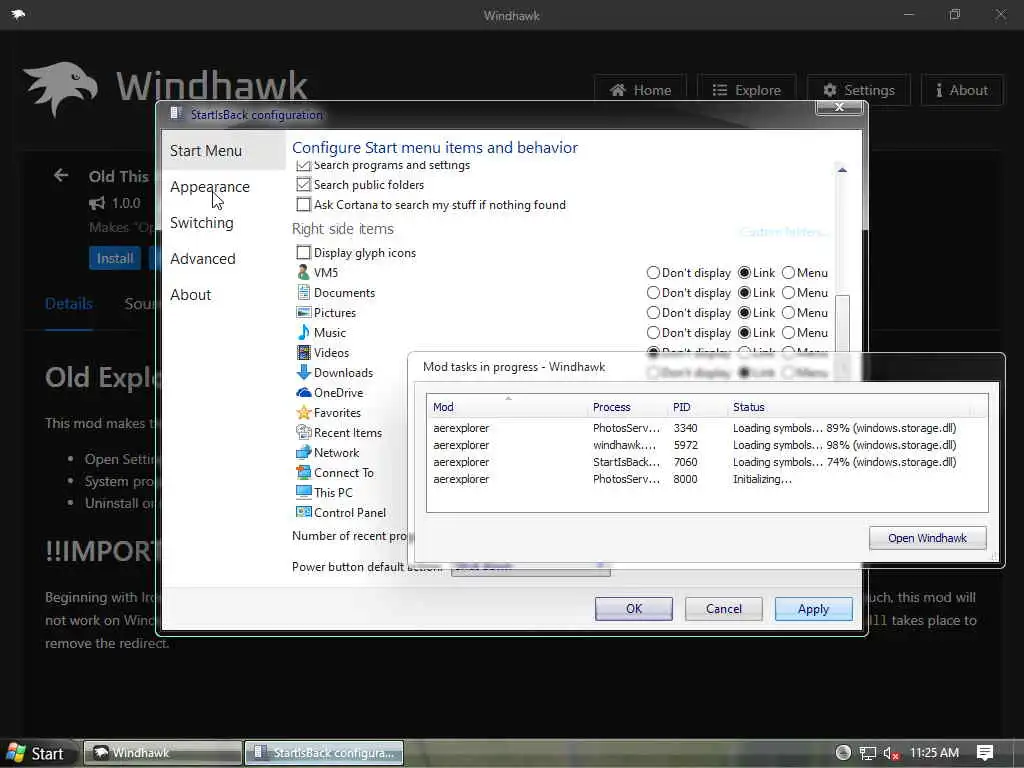Click the OneDrive cloud icon
This screenshot has height=768, width=1024.
click(x=303, y=392)
